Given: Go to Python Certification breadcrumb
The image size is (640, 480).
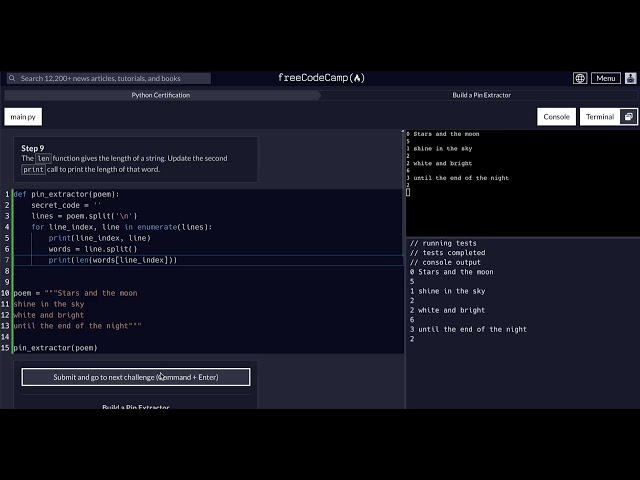Looking at the screenshot, I should point(160,95).
